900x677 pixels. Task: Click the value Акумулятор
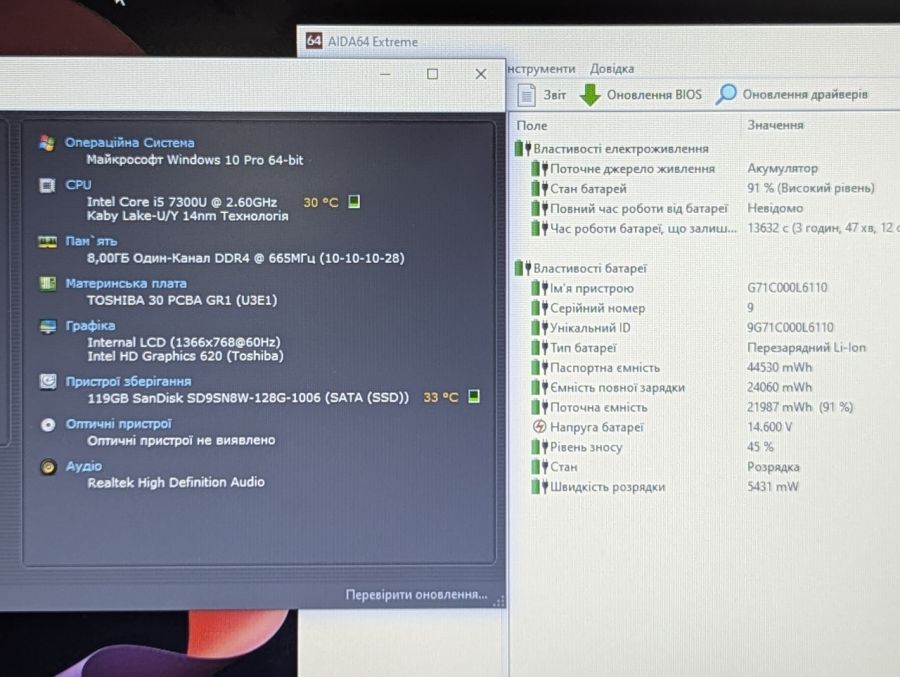click(782, 168)
